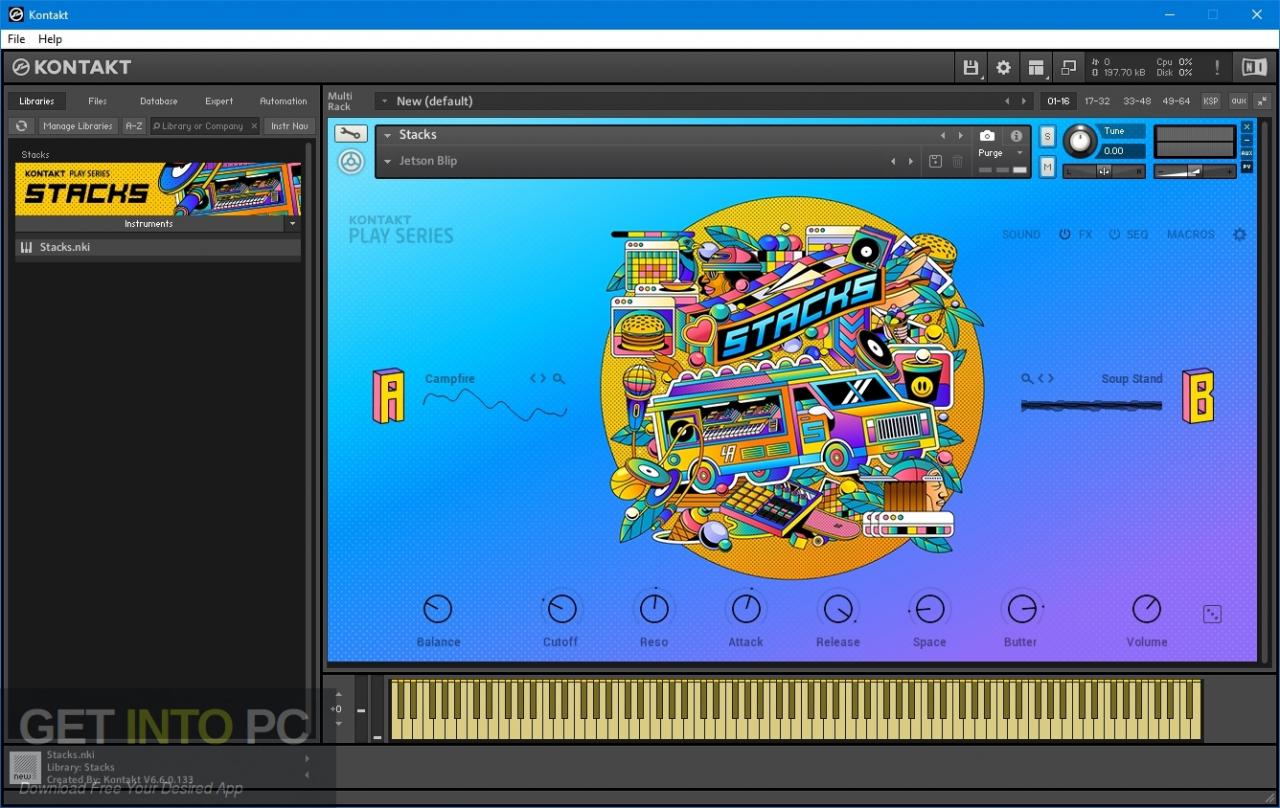Viewport: 1280px width, 808px height.
Task: Sort libraries with A-Z button
Action: [x=133, y=126]
